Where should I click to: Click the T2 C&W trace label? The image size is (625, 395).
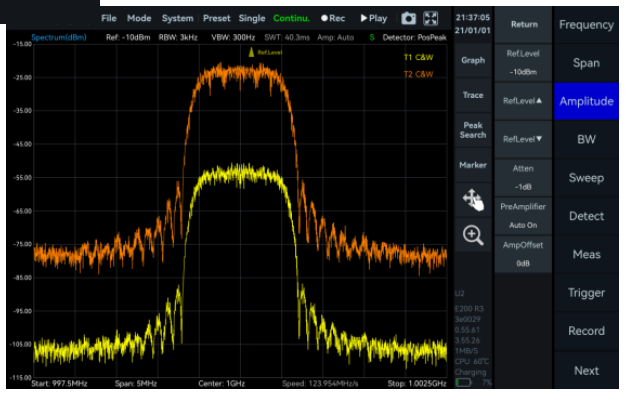click(x=418, y=74)
